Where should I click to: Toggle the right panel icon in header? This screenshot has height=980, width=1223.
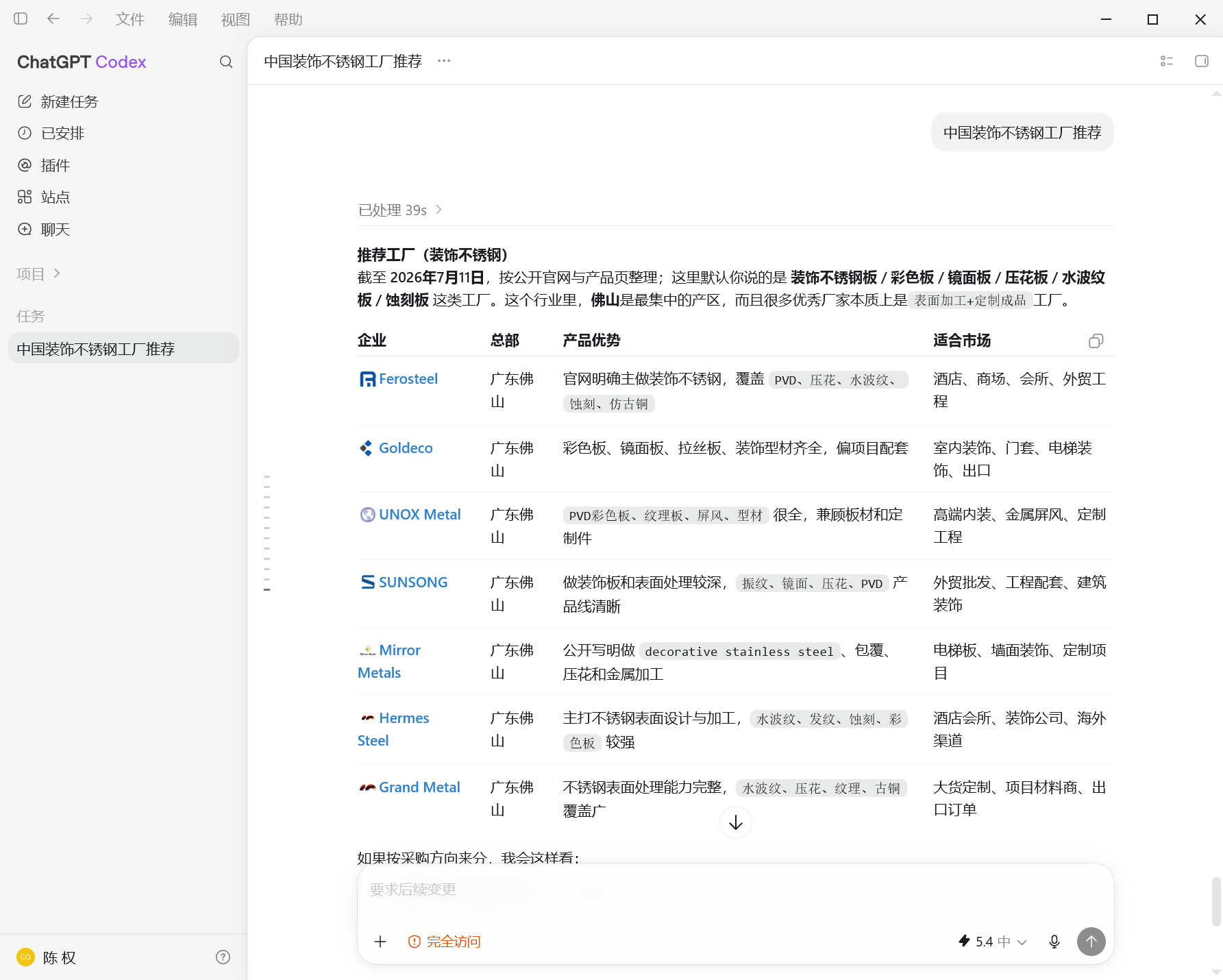click(x=1202, y=61)
